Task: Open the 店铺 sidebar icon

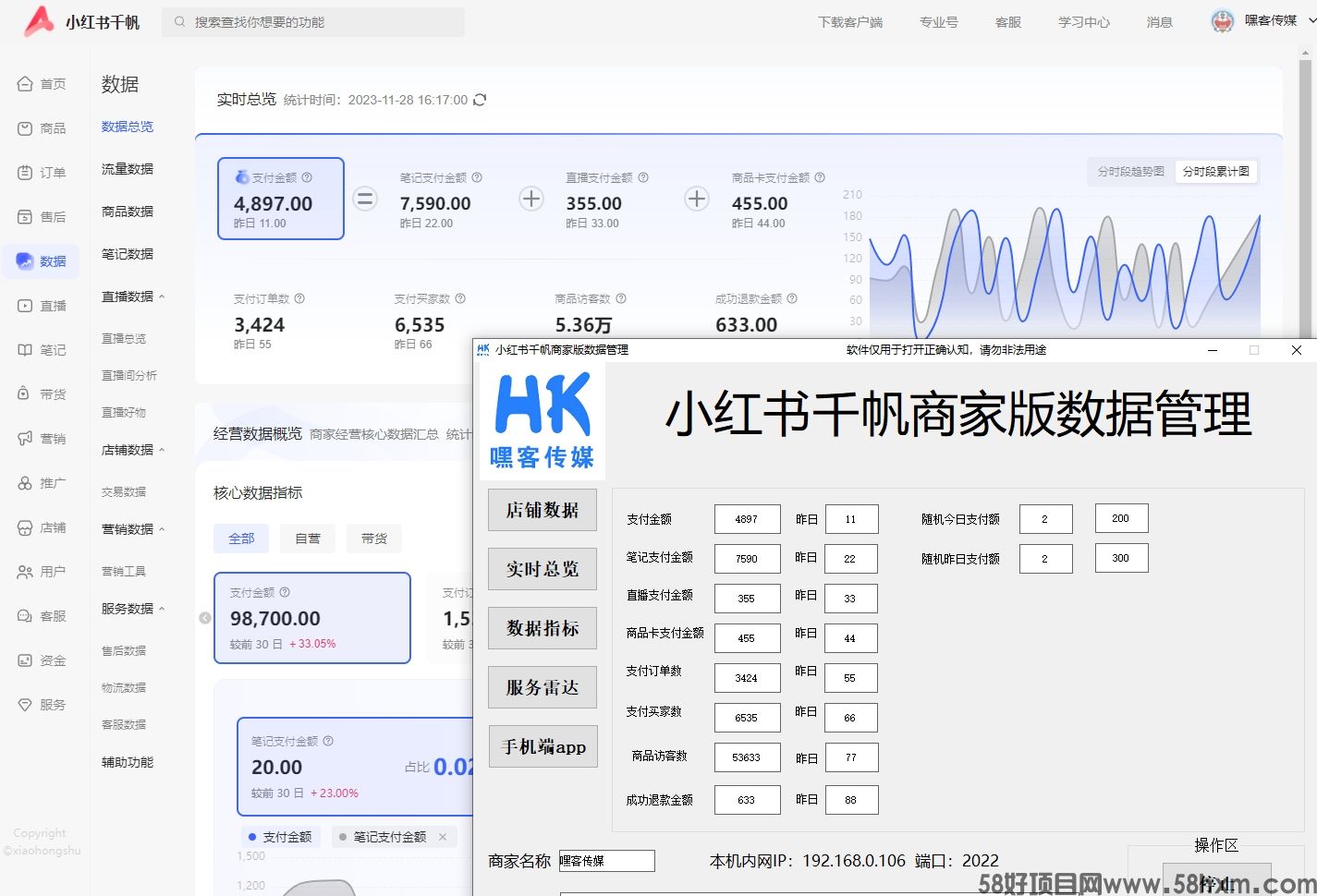Action: click(x=25, y=527)
